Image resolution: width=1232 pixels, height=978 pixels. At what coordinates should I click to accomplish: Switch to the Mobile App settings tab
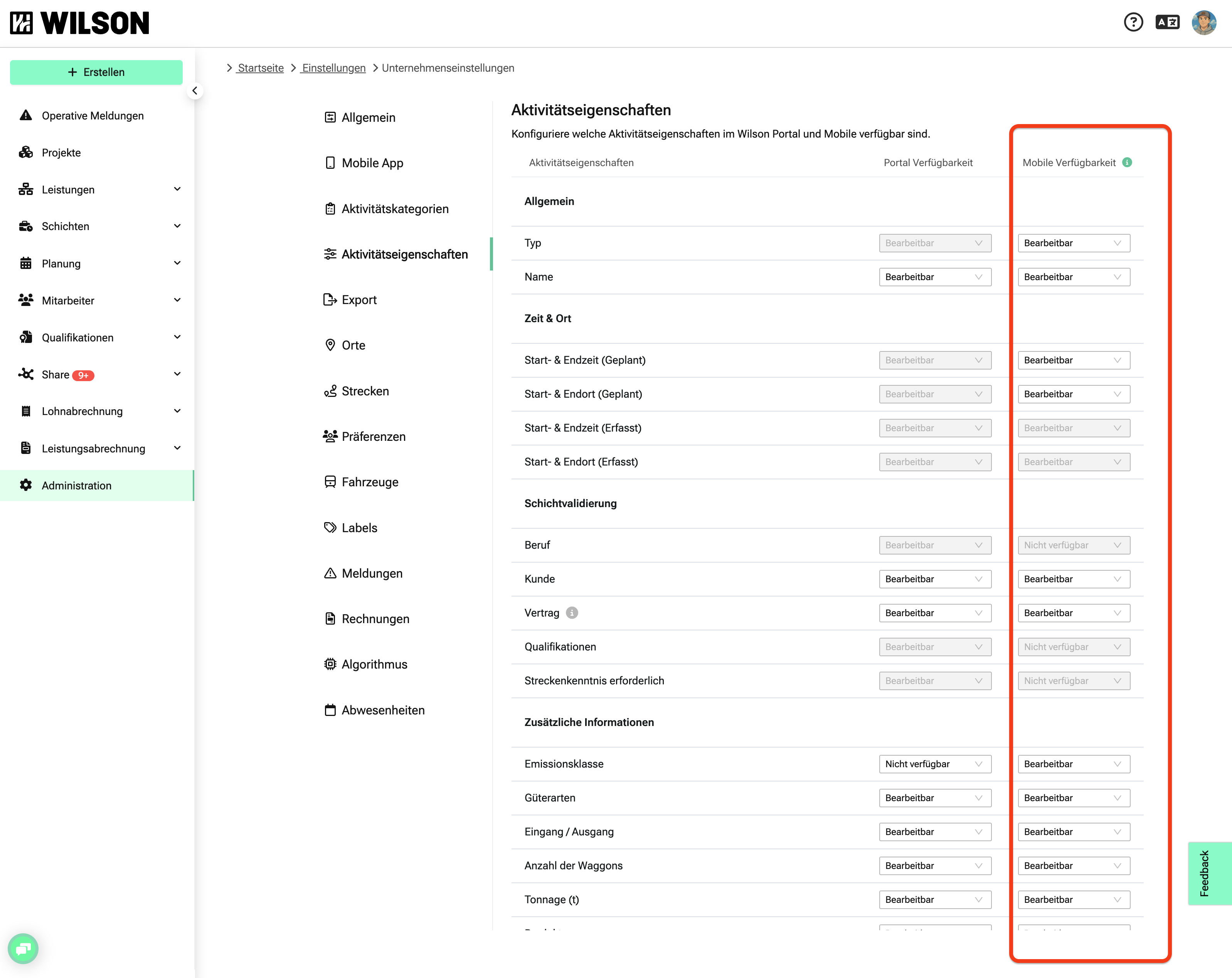372,163
